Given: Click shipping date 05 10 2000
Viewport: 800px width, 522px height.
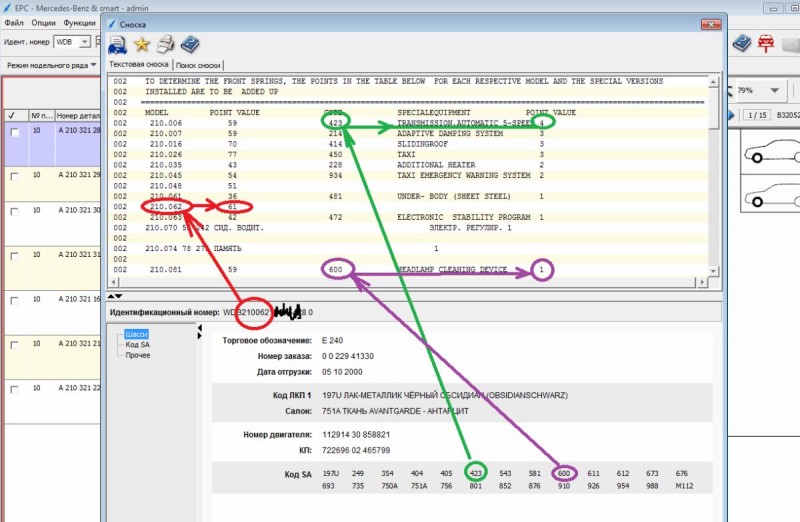Looking at the screenshot, I should click(342, 372).
